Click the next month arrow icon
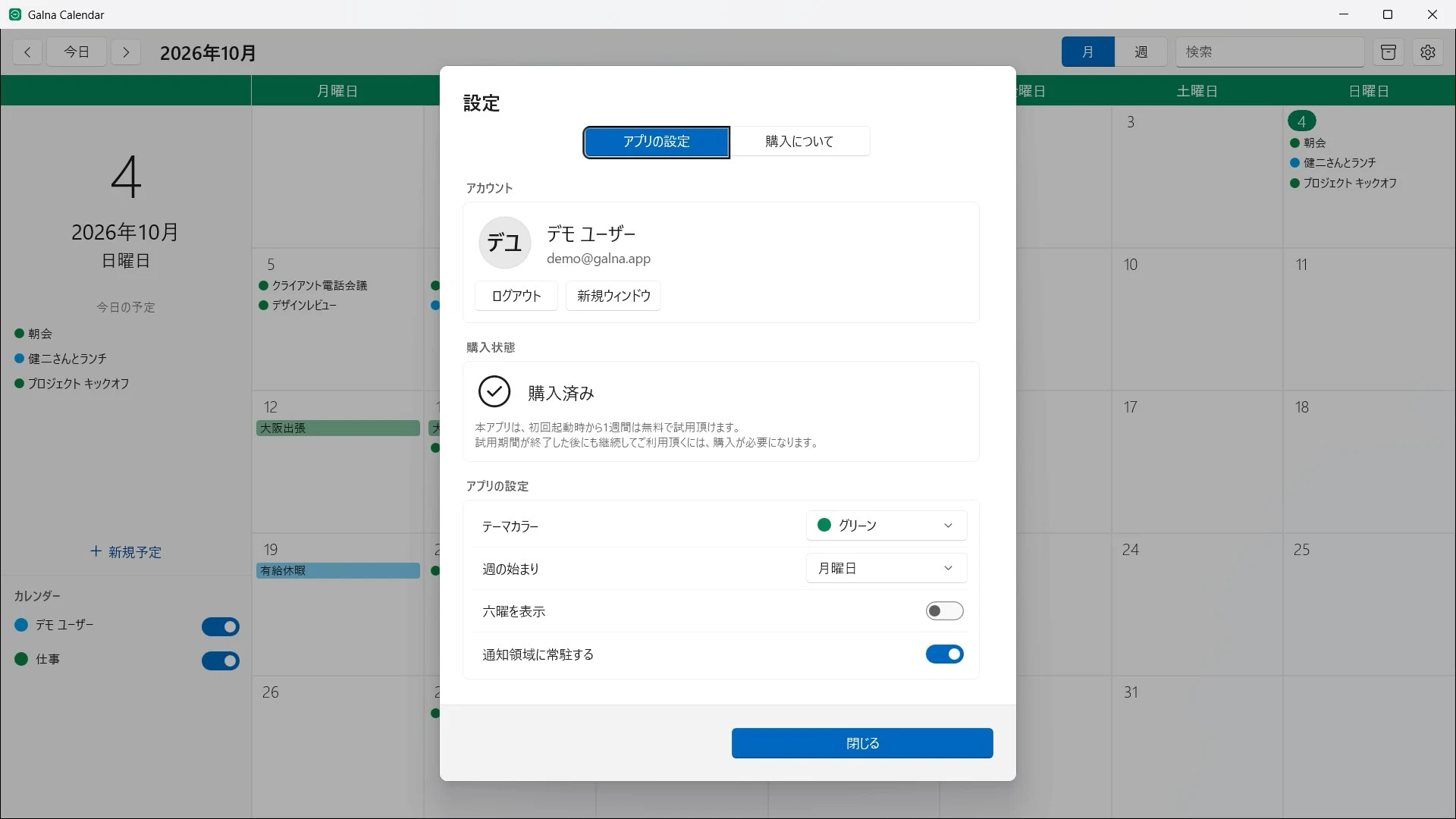1456x819 pixels. (126, 52)
